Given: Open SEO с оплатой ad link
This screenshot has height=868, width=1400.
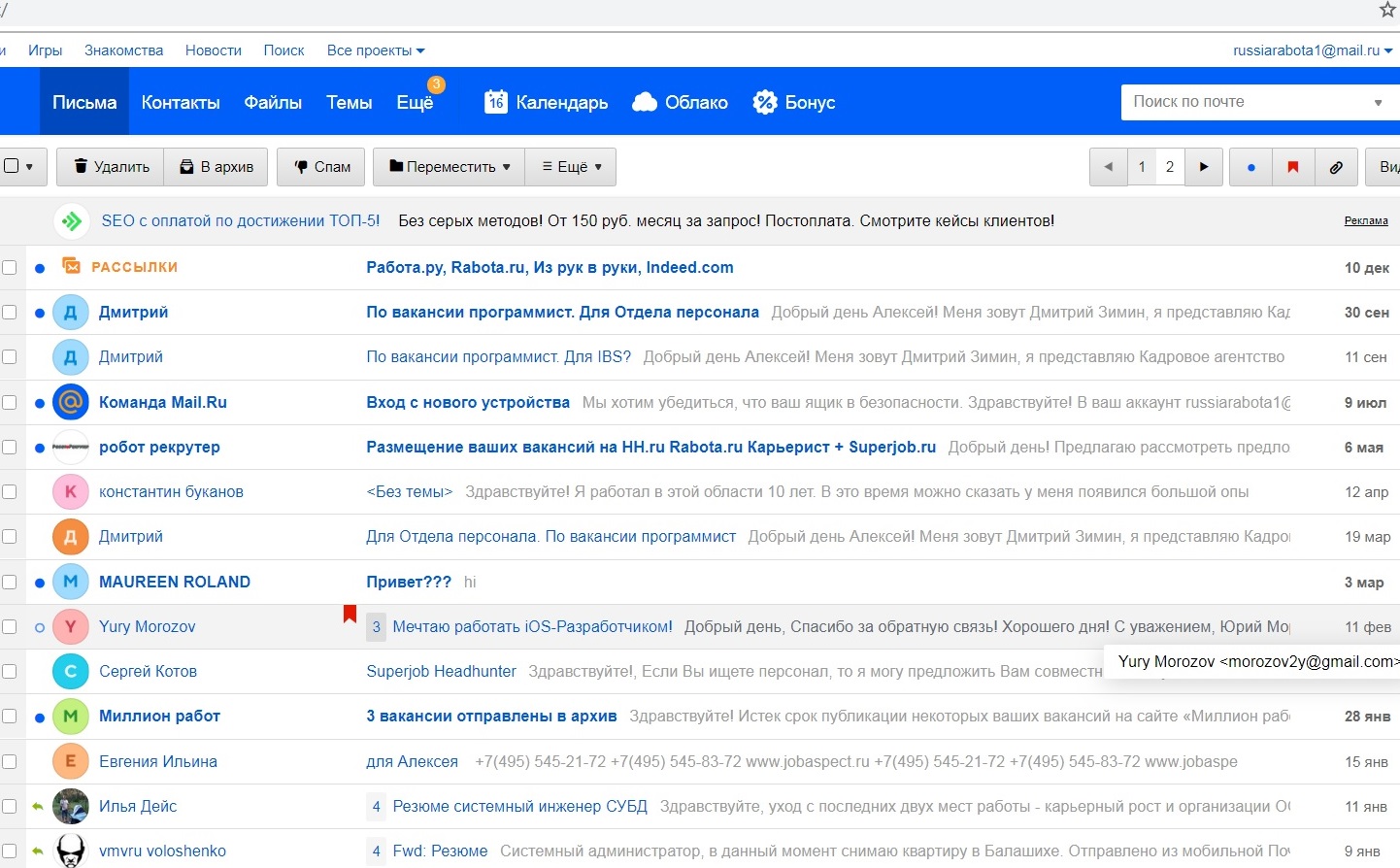Looking at the screenshot, I should [241, 221].
